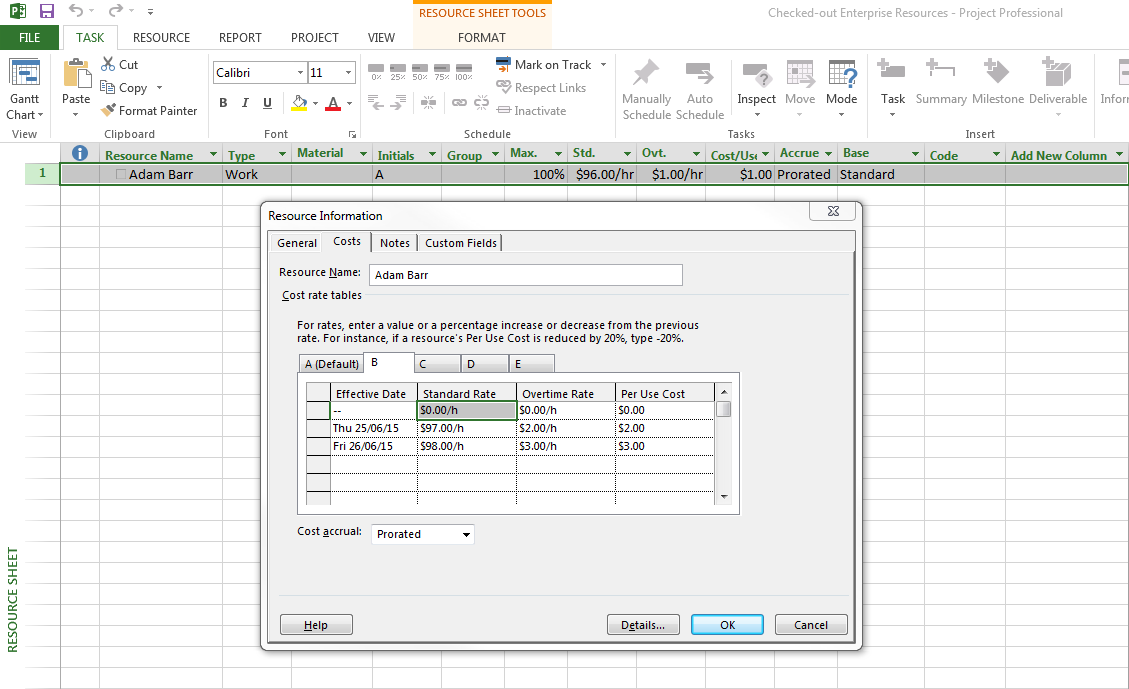Click Respect Links

pos(541,87)
